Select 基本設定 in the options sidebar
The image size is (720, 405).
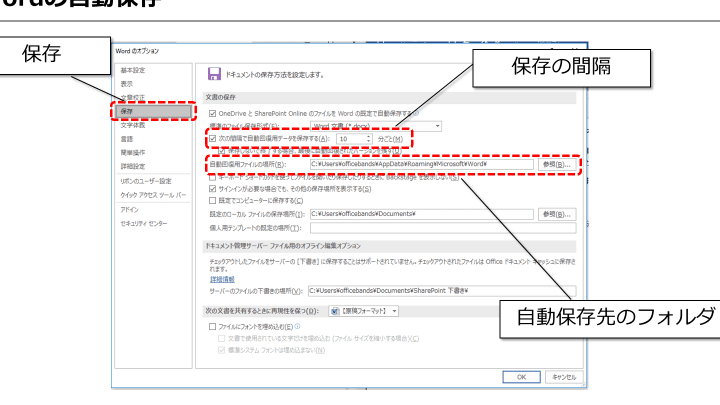133,70
